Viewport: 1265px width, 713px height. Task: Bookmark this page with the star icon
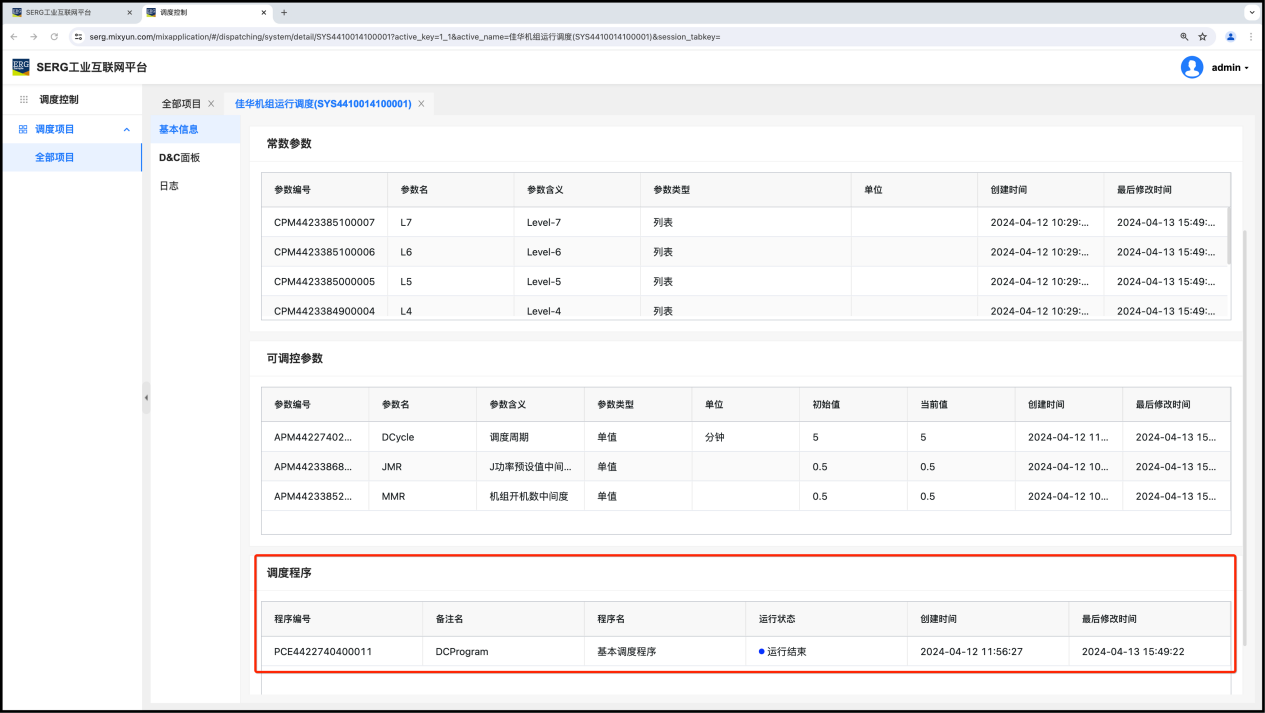pos(1203,37)
